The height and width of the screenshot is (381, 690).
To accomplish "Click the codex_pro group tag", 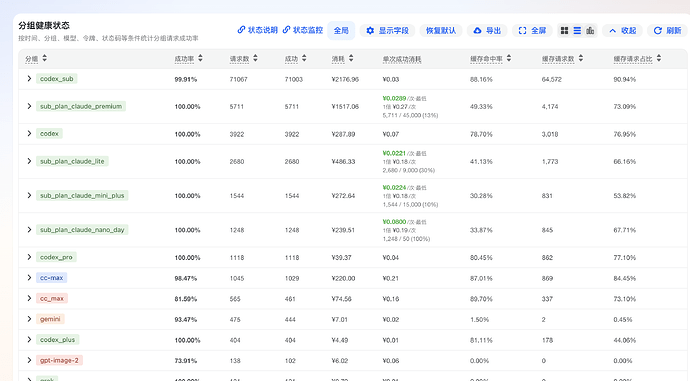I will click(x=56, y=257).
